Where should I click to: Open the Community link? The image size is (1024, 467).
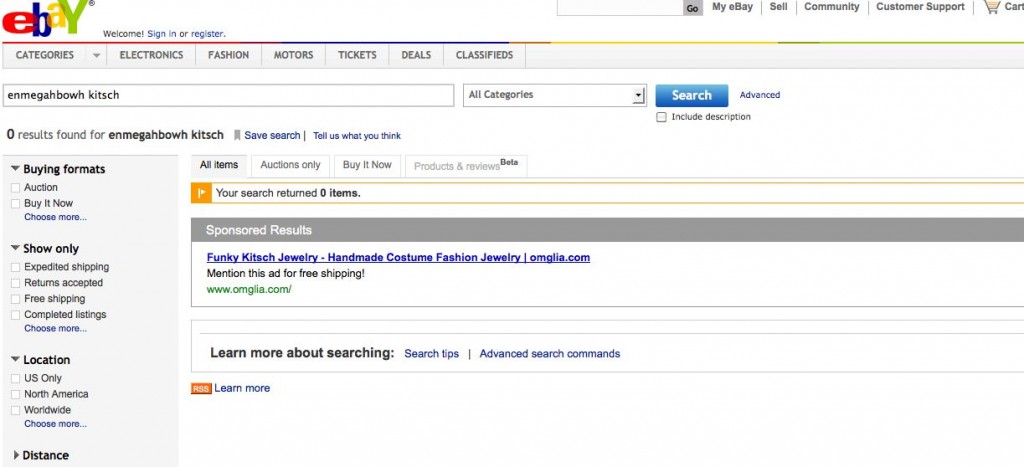coord(832,7)
